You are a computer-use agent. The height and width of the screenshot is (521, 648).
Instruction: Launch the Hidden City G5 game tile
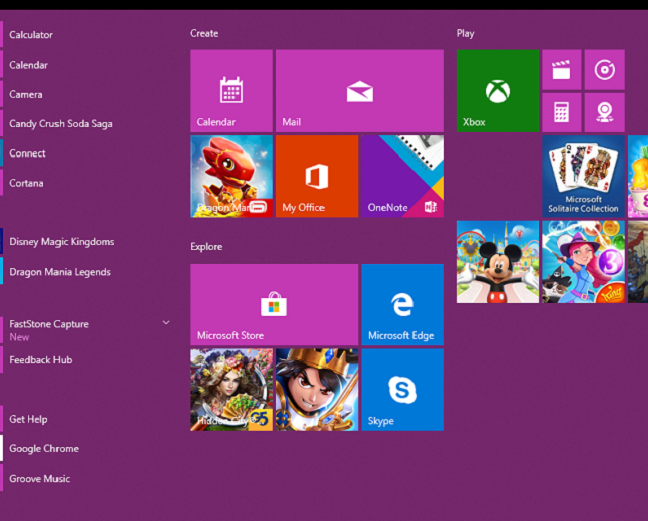[x=231, y=390]
